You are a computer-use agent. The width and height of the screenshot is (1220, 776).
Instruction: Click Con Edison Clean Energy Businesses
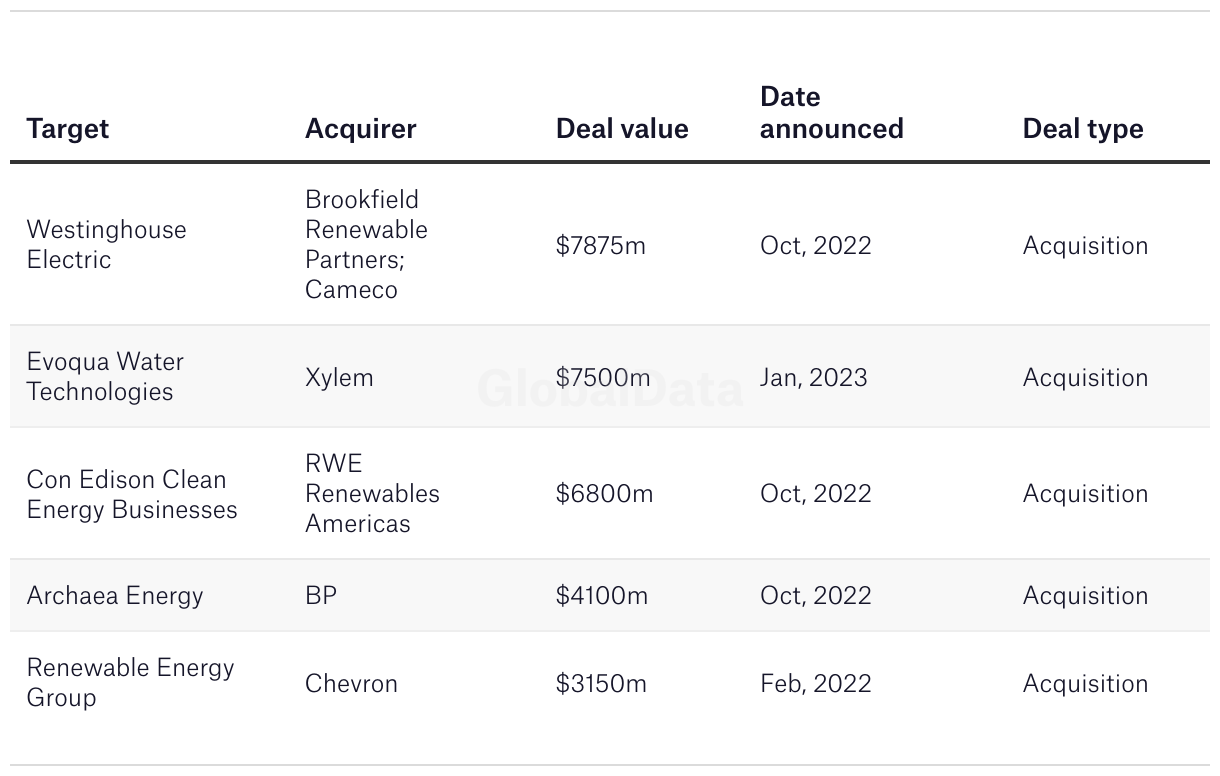tap(132, 494)
